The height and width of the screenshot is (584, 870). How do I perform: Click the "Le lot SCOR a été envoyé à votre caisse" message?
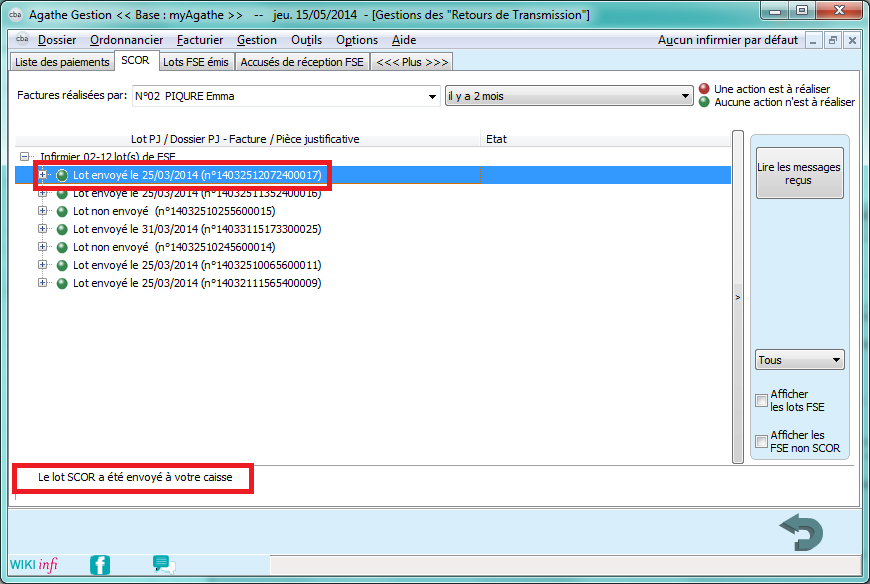pyautogui.click(x=135, y=478)
